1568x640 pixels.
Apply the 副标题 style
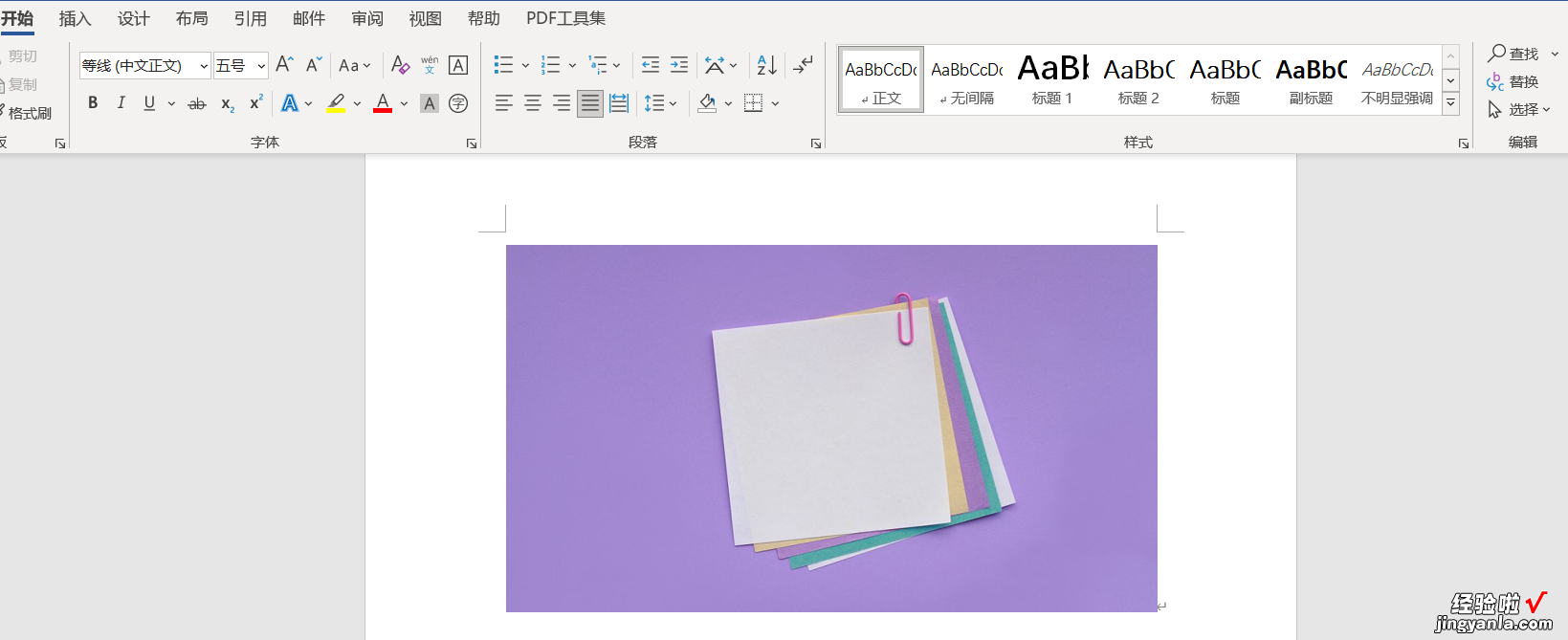1311,79
